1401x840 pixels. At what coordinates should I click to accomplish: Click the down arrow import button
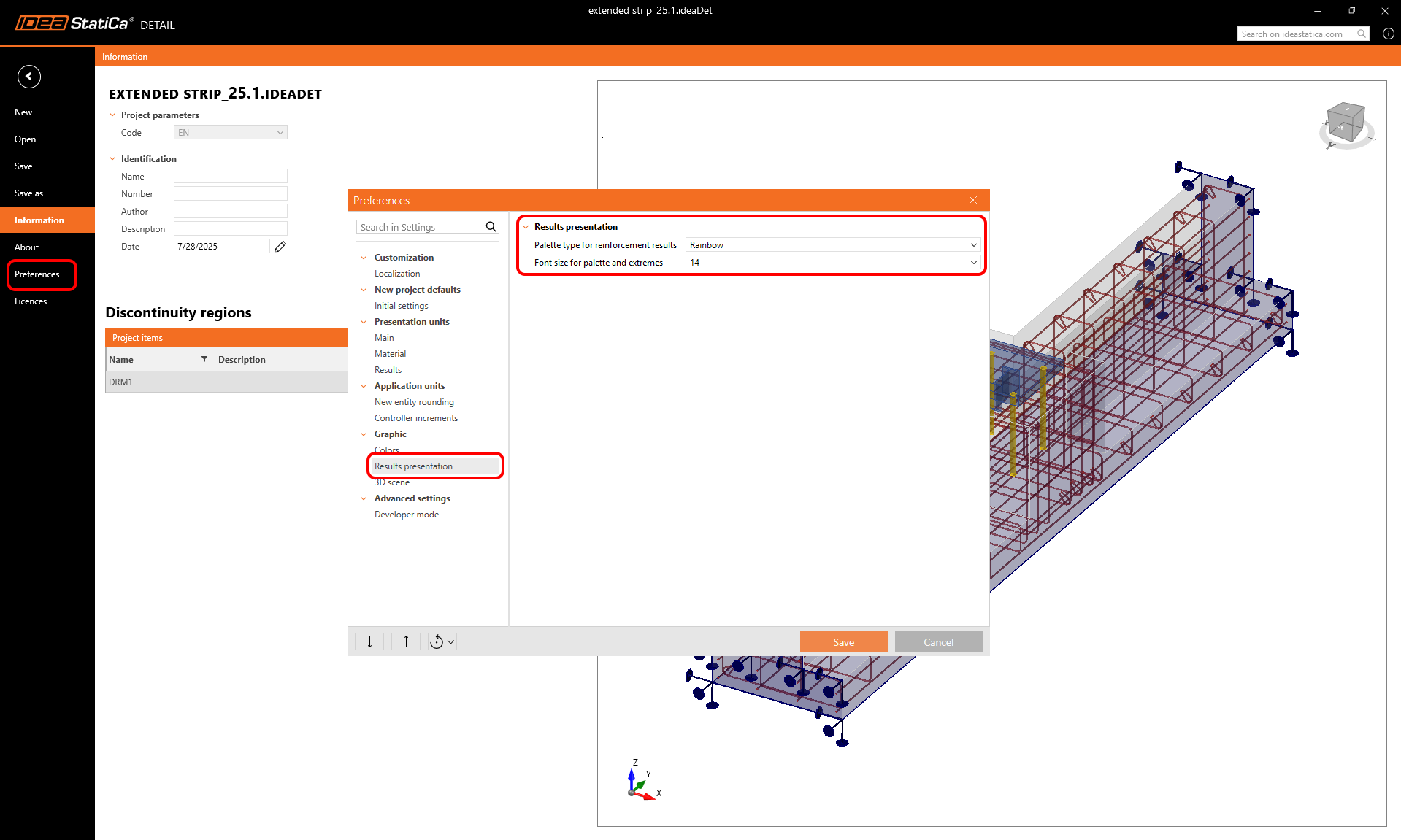[369, 641]
